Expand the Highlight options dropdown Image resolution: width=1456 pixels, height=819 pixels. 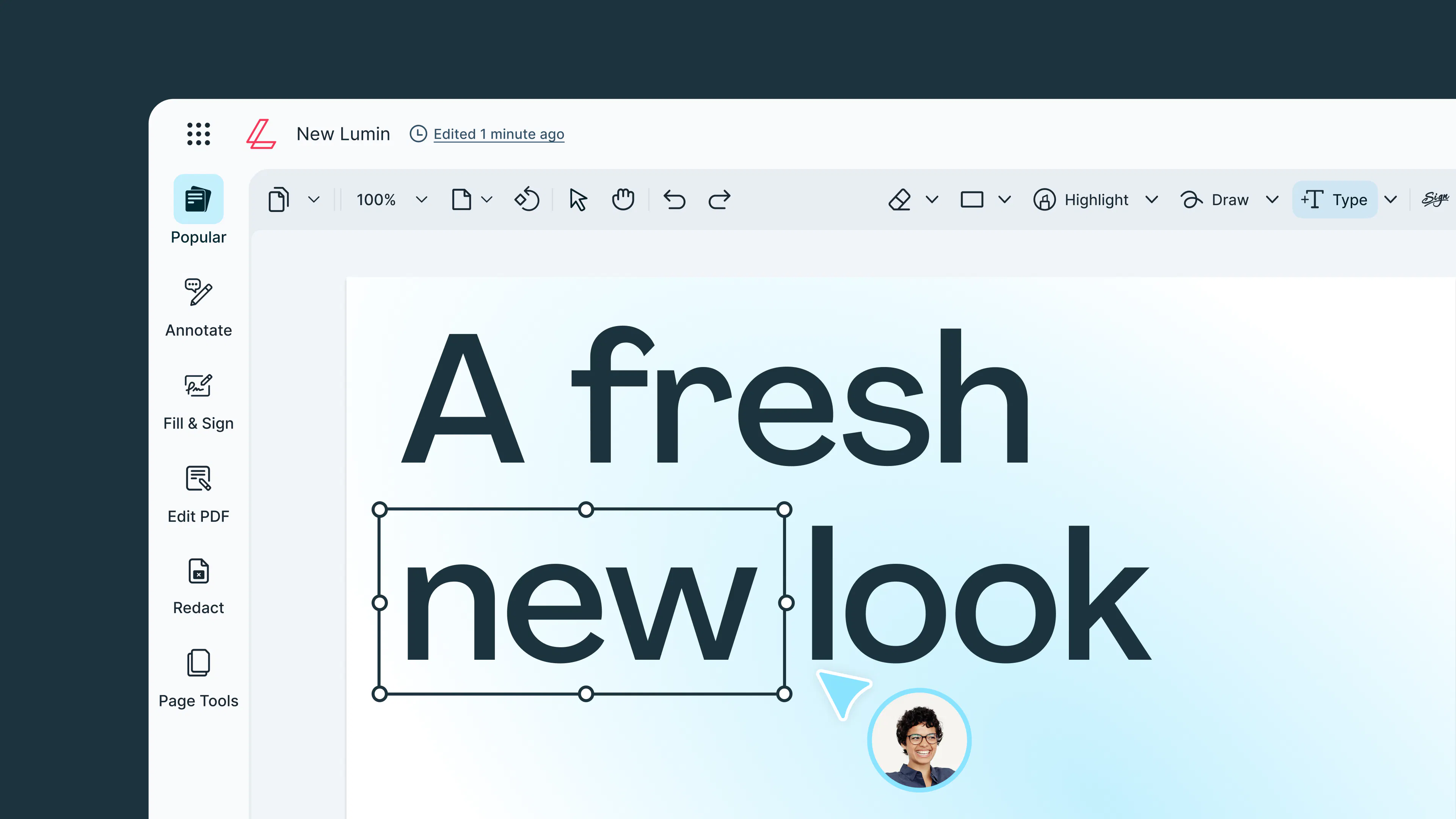coord(1152,199)
